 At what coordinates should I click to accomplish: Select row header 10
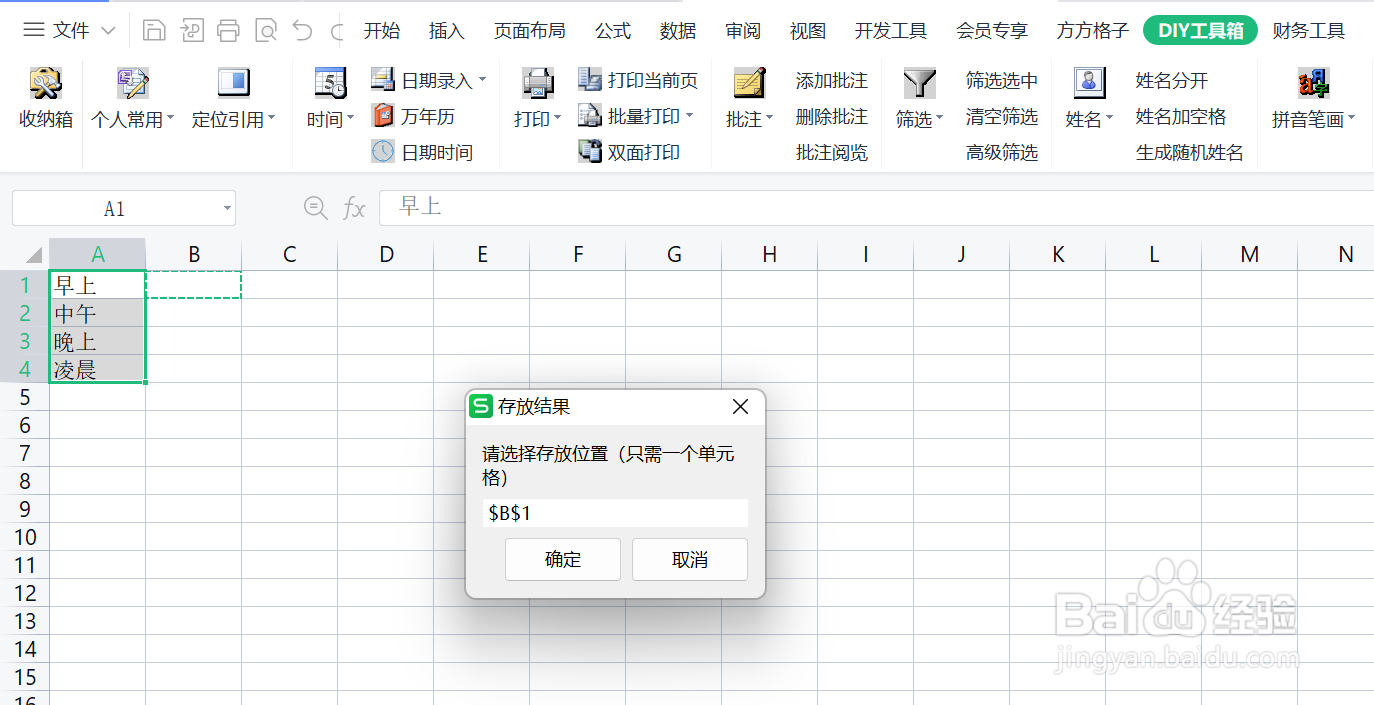coord(24,537)
